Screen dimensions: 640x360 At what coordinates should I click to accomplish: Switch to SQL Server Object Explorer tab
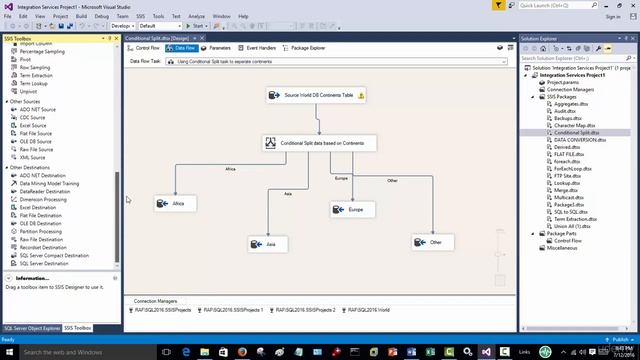[32, 328]
